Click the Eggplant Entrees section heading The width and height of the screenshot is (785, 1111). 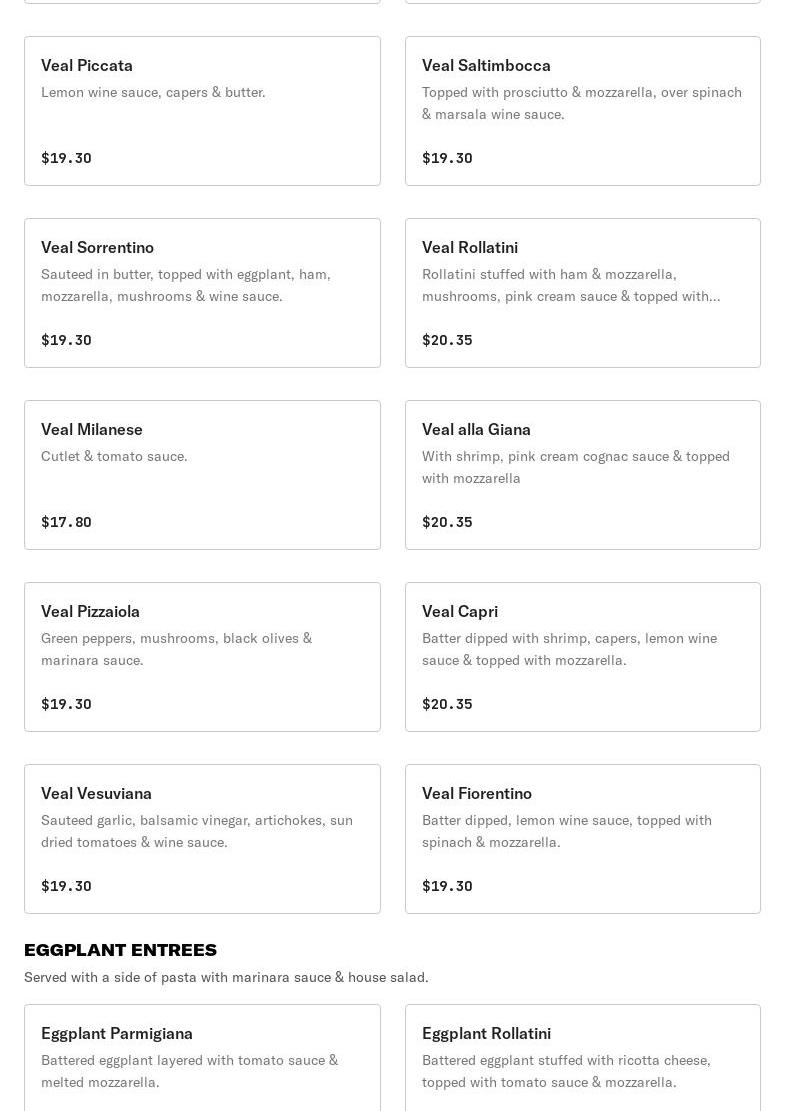click(x=120, y=950)
